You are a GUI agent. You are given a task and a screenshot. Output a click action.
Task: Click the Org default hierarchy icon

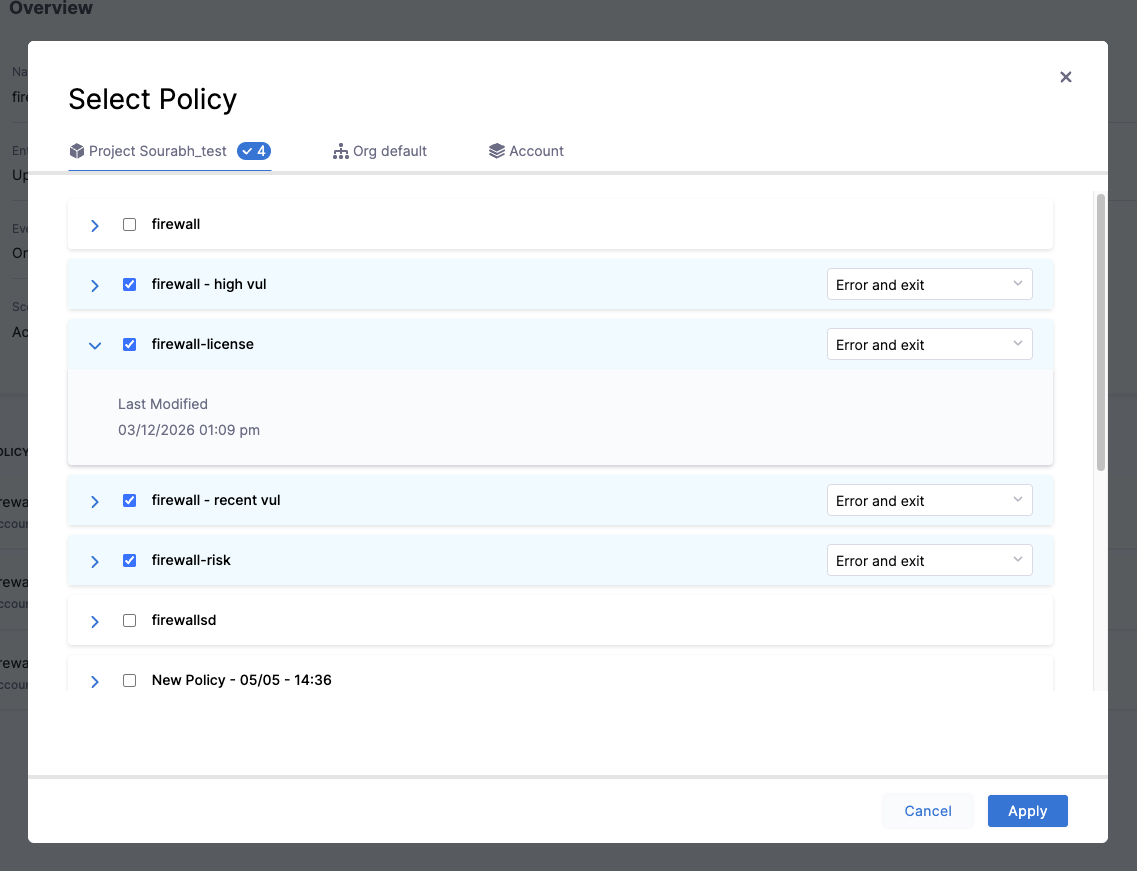pos(340,151)
